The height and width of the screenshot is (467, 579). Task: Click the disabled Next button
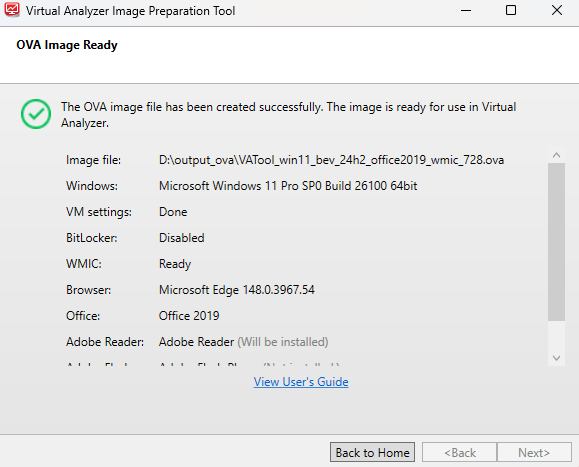click(x=534, y=452)
